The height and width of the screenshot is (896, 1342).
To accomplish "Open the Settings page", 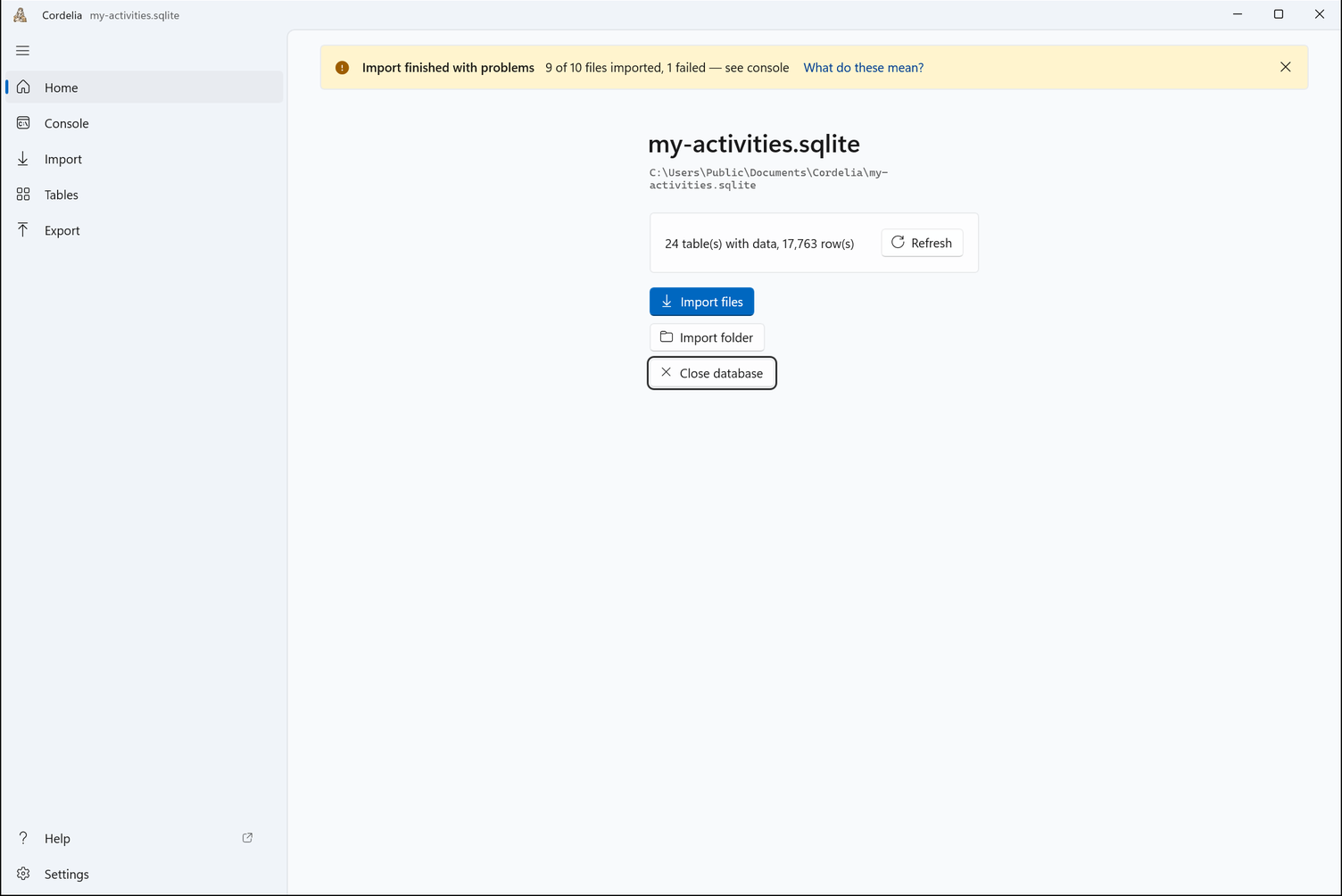I will tap(144, 874).
